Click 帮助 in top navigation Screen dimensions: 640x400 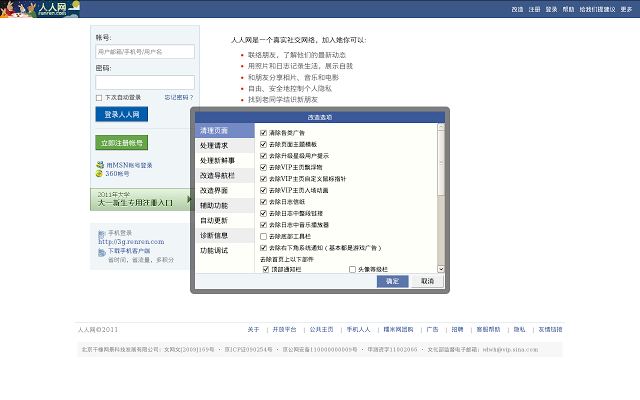tap(568, 9)
